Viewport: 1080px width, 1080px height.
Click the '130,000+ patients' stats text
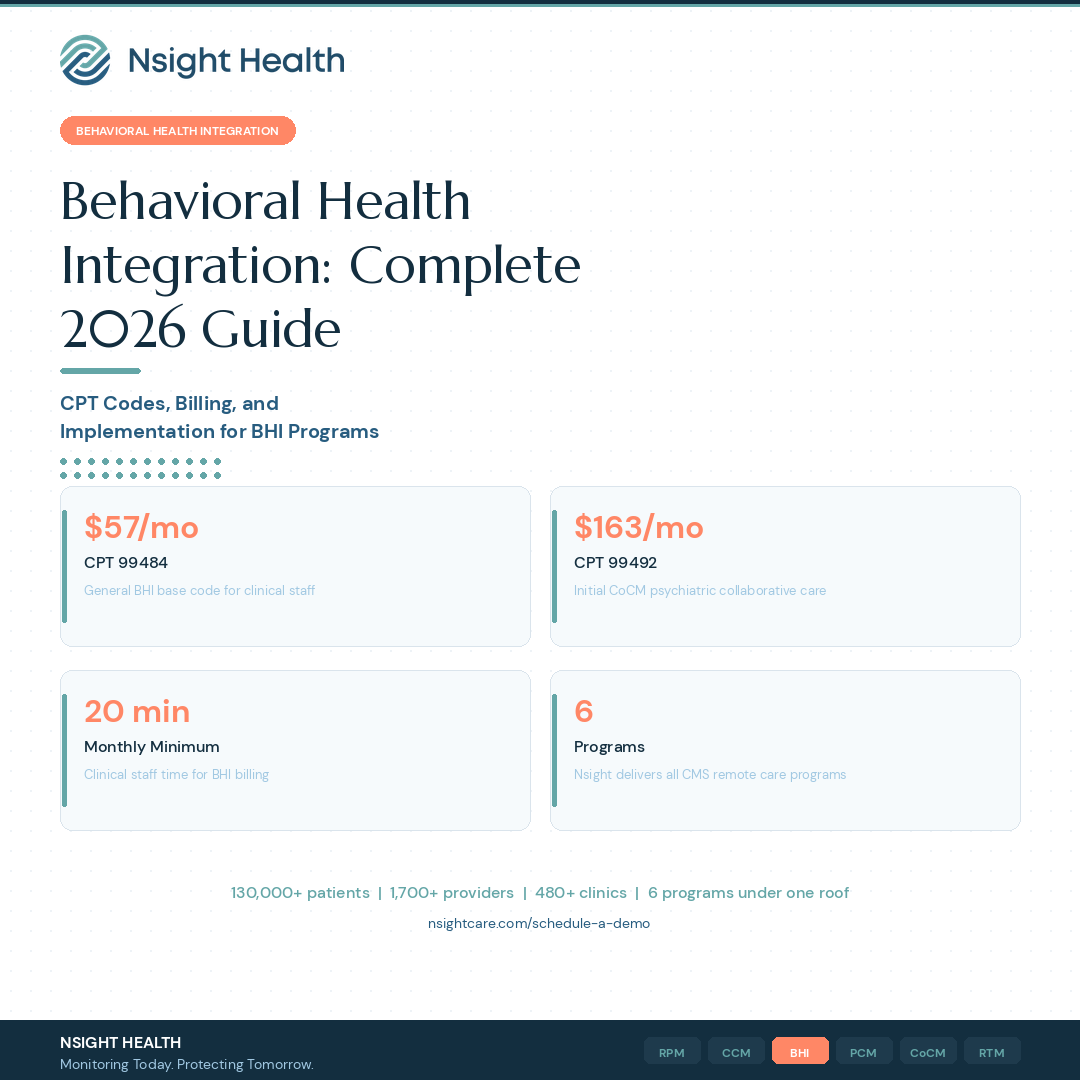[300, 892]
